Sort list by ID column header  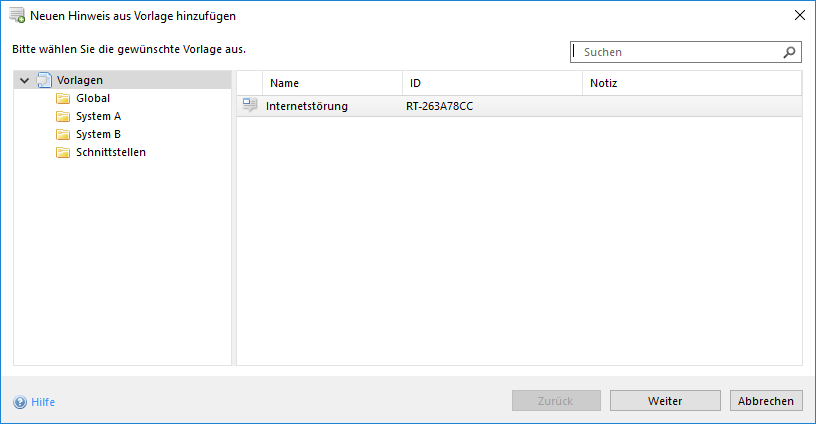[x=415, y=83]
